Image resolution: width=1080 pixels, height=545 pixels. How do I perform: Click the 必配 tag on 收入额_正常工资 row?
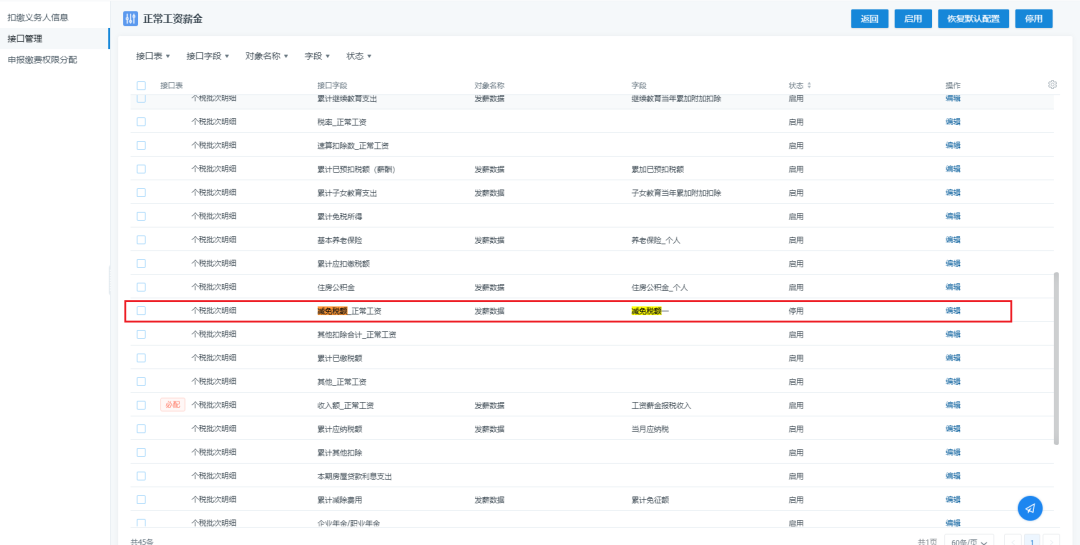172,405
